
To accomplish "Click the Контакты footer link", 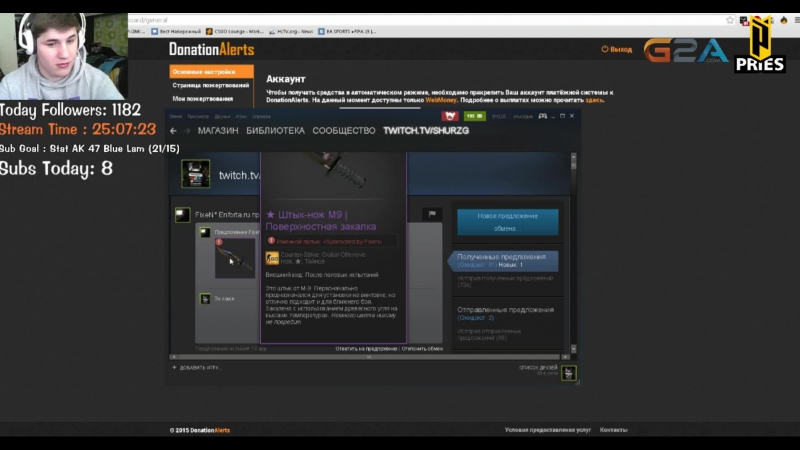I will click(x=613, y=430).
